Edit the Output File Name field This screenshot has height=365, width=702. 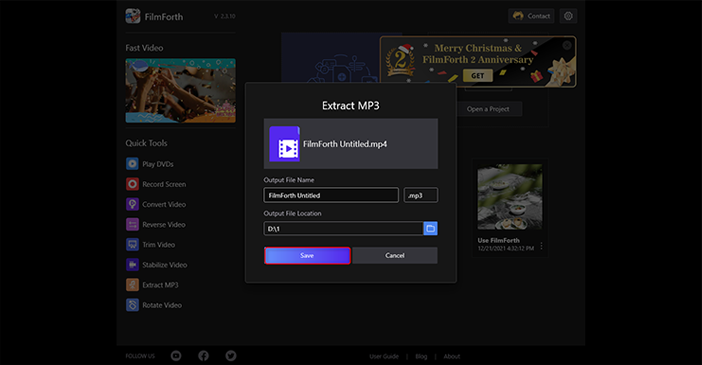331,195
